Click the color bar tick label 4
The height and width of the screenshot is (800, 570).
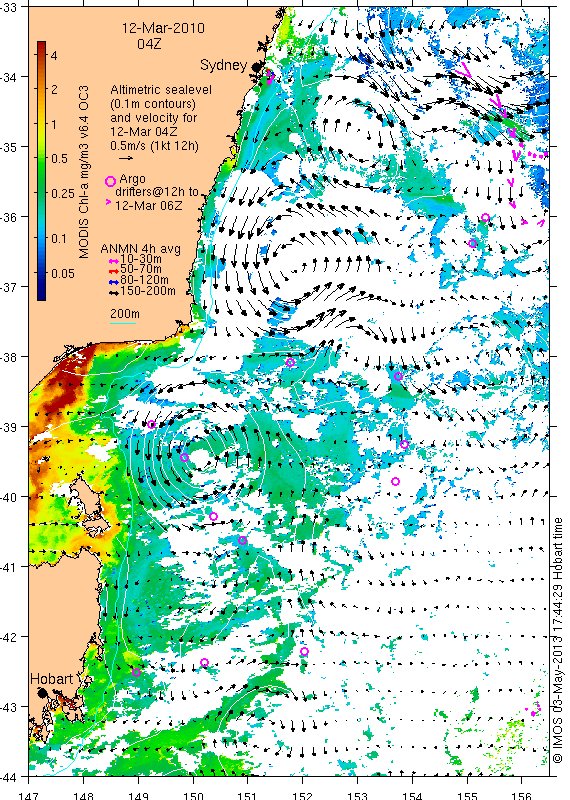[x=54, y=55]
